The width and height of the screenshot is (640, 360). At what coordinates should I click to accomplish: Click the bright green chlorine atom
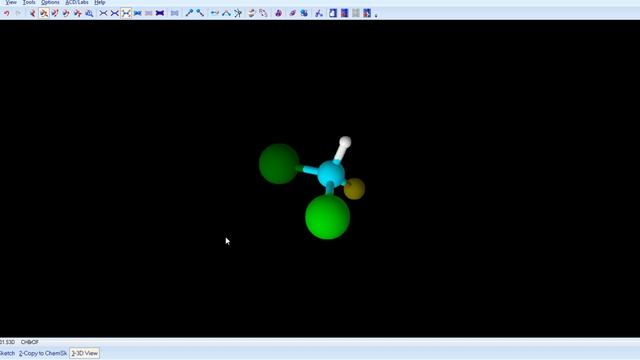point(327,217)
